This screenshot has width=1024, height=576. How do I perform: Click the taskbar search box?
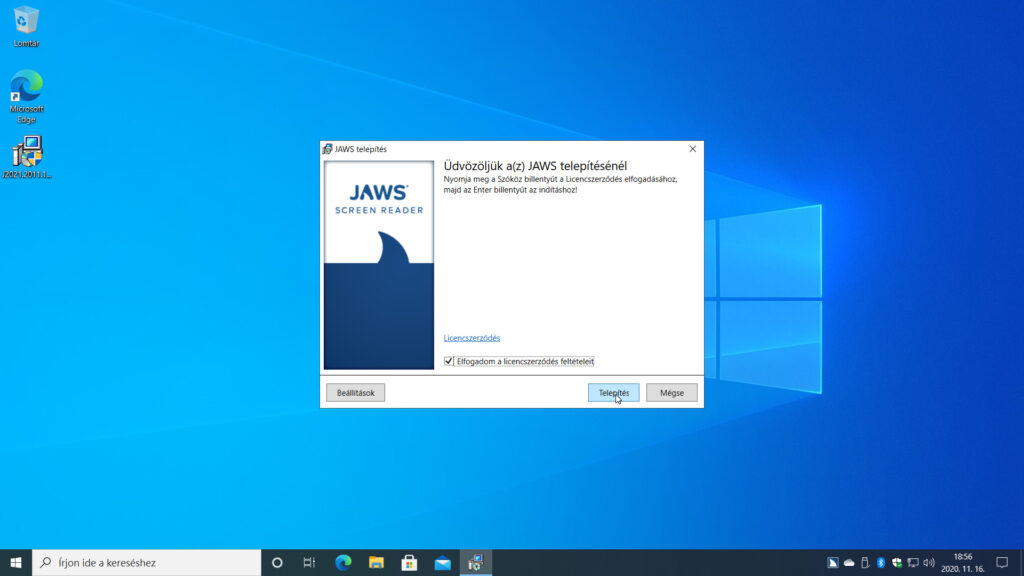(146, 562)
